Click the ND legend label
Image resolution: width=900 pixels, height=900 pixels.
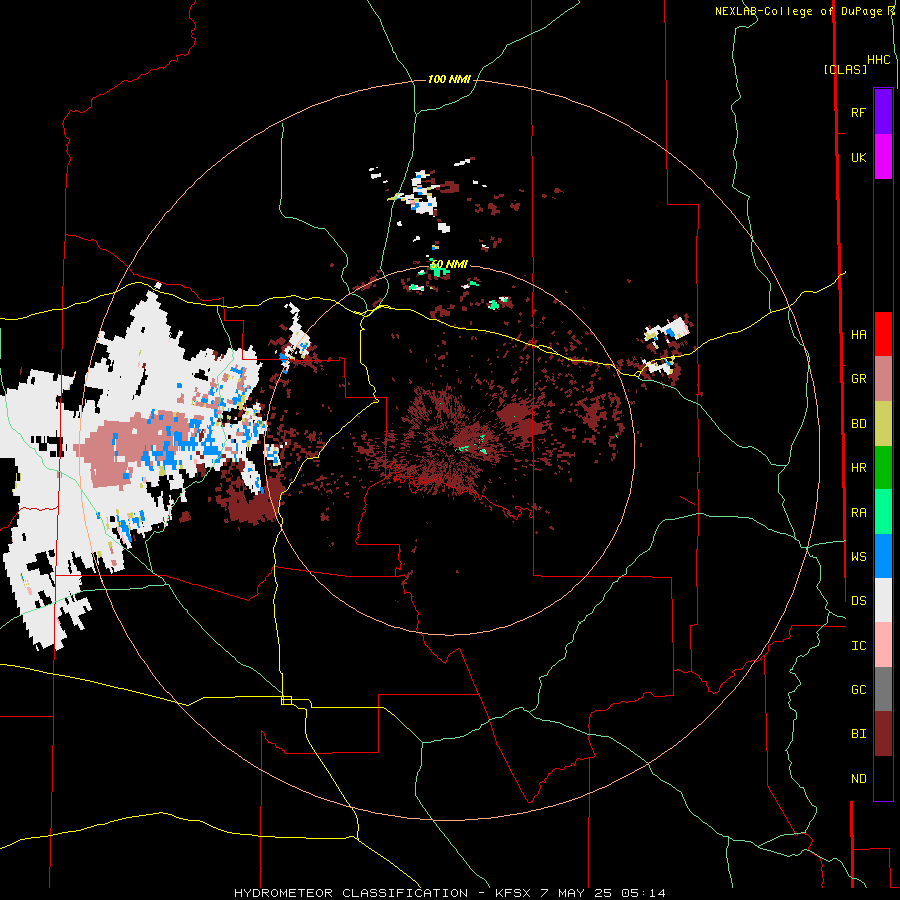[x=858, y=778]
